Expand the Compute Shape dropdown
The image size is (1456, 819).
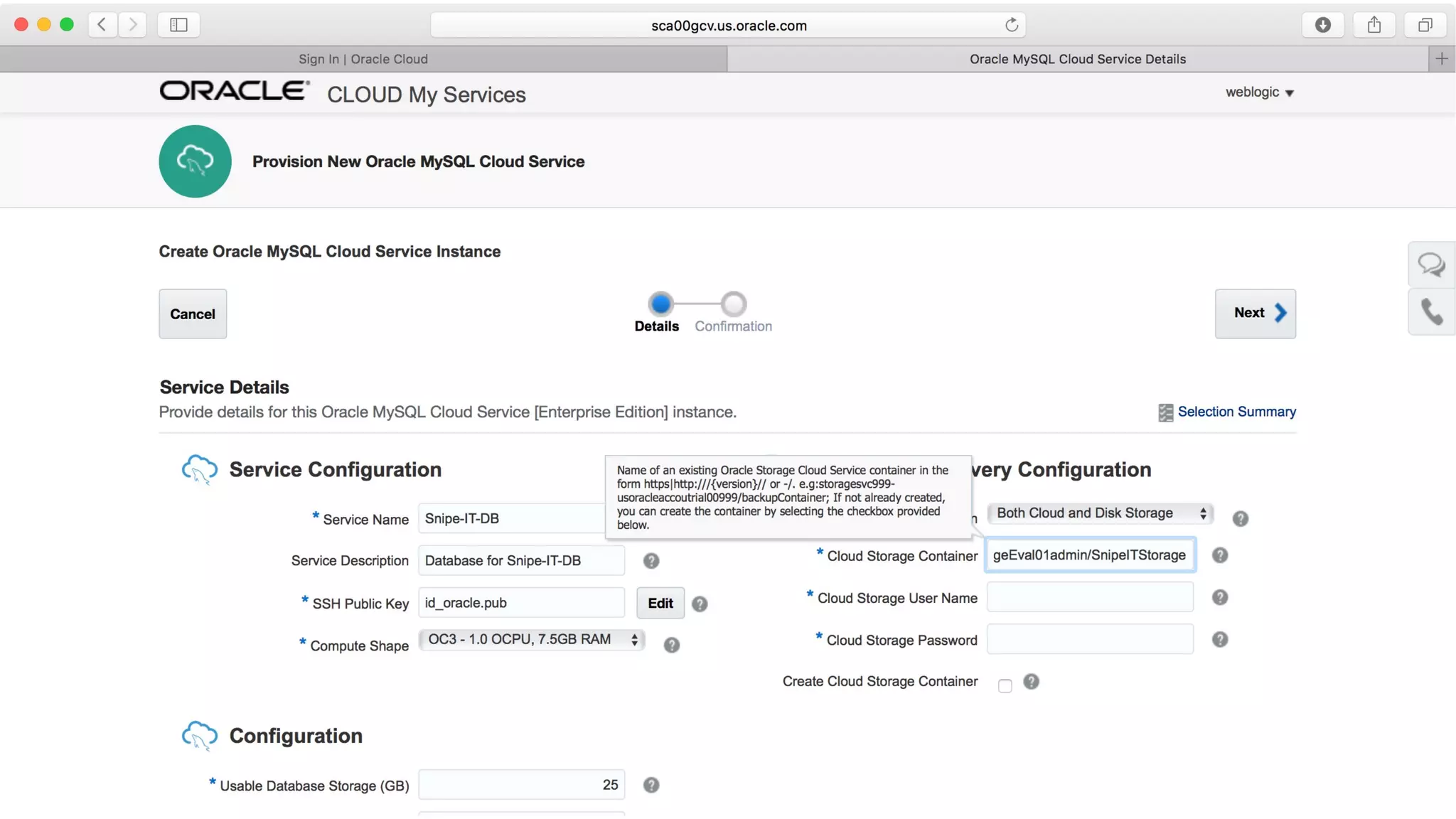click(x=531, y=639)
